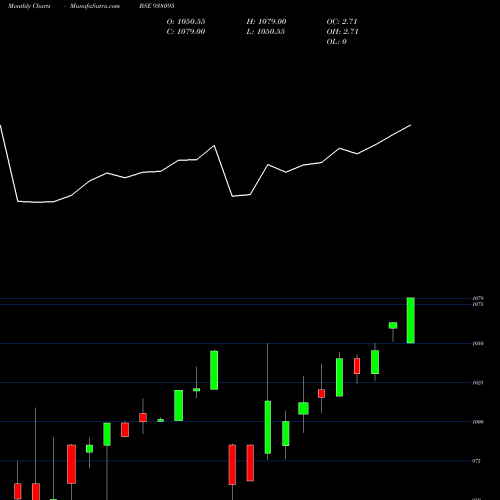Viewport: 500px width, 500px height.
Task: Select the 'L: 1050.55' low value
Action: pyautogui.click(x=265, y=32)
